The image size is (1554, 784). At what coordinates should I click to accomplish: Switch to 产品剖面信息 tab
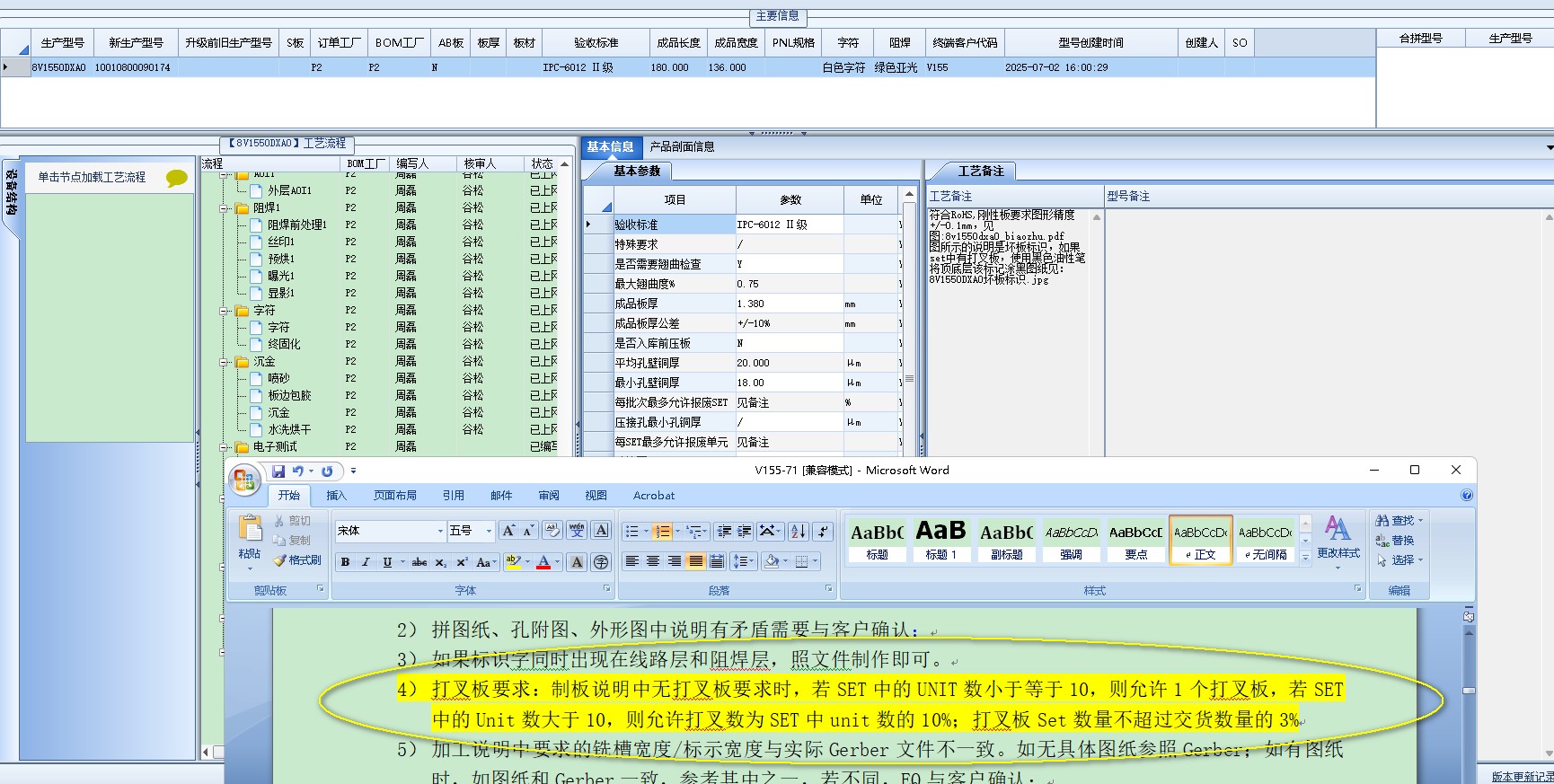coord(683,146)
